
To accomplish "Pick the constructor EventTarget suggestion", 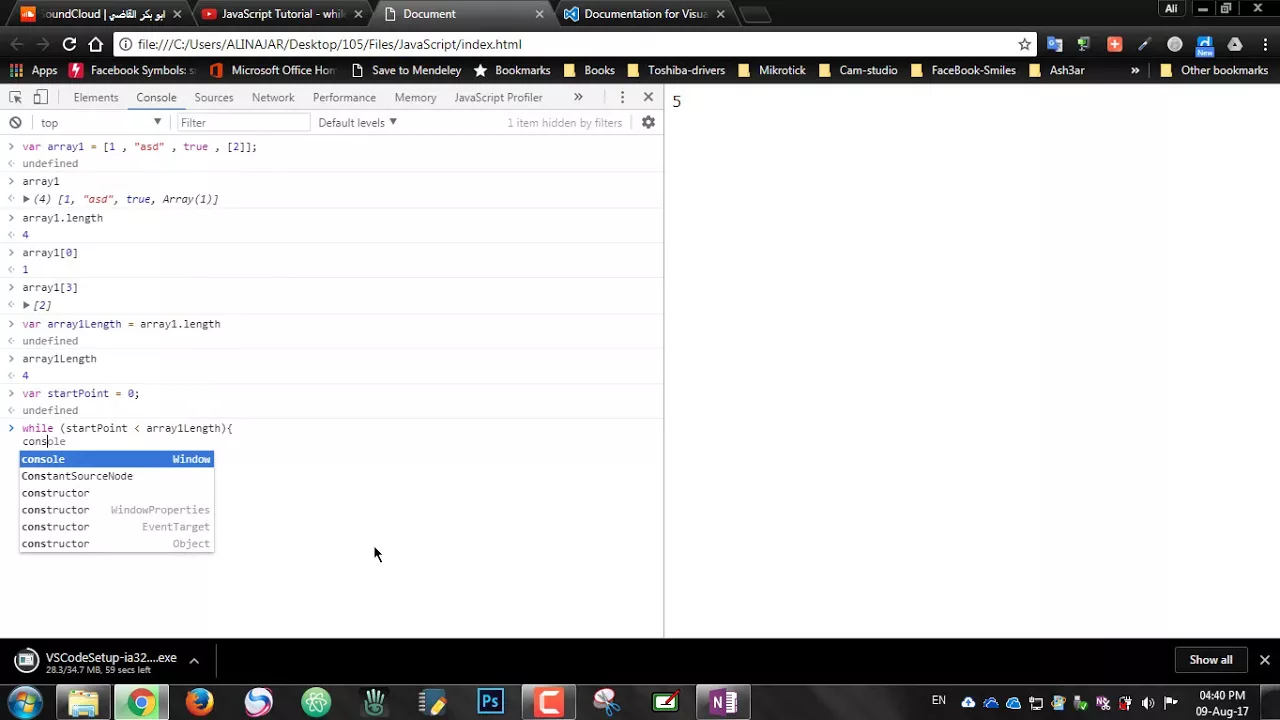I will tap(116, 527).
